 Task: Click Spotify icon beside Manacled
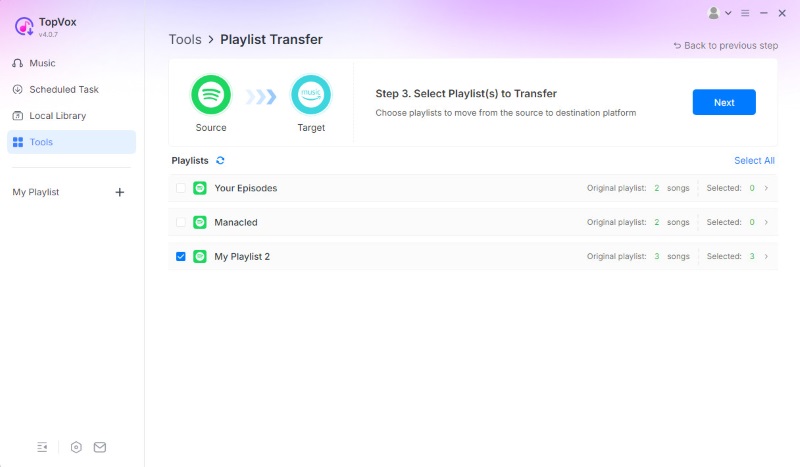pos(200,223)
